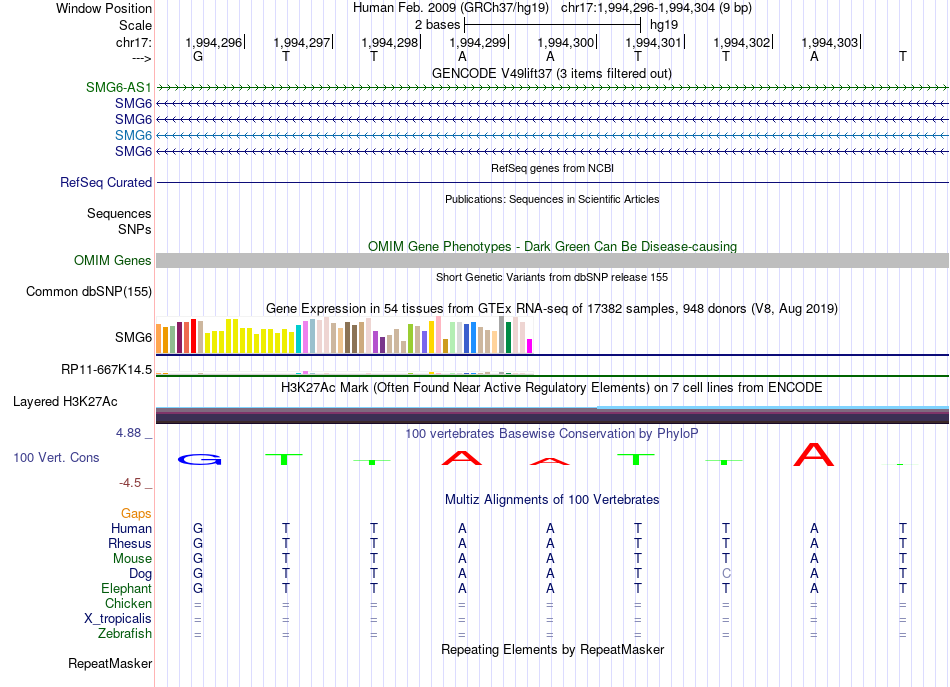
Task: Click Short Genetic Variants dbSNP title
Action: click(552, 277)
